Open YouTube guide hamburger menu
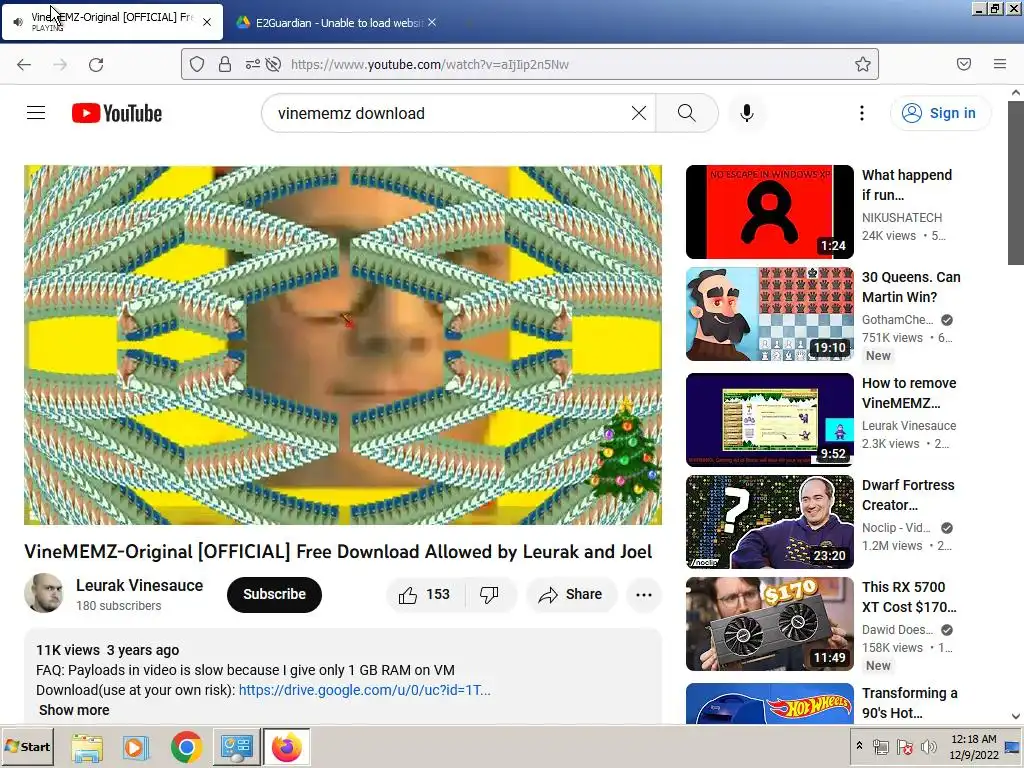This screenshot has height=768, width=1024. click(36, 113)
